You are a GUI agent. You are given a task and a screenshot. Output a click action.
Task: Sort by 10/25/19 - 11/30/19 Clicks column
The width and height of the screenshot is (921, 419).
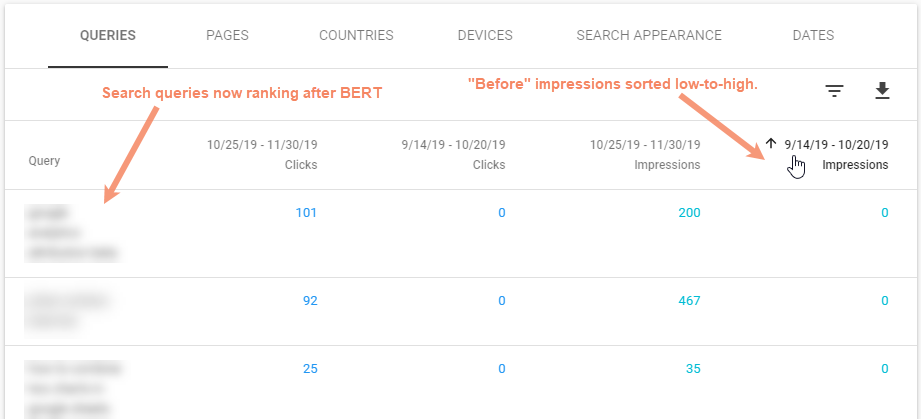click(262, 154)
